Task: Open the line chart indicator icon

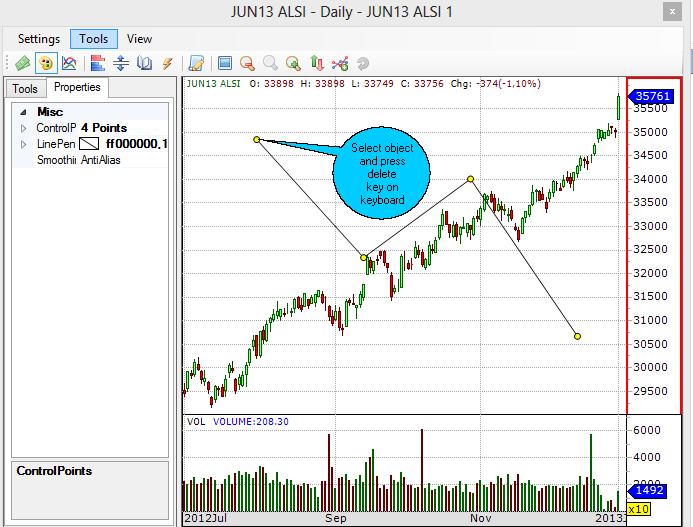Action: (x=69, y=63)
